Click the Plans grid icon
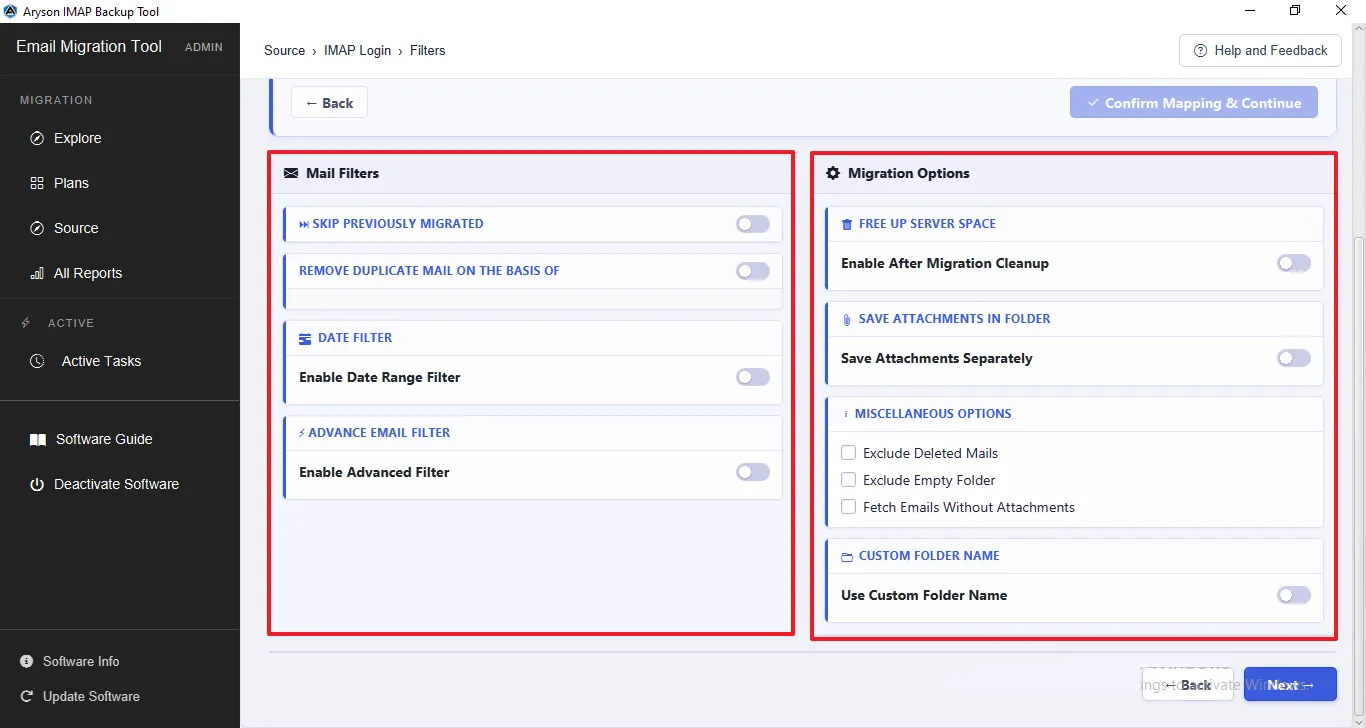 tap(37, 183)
